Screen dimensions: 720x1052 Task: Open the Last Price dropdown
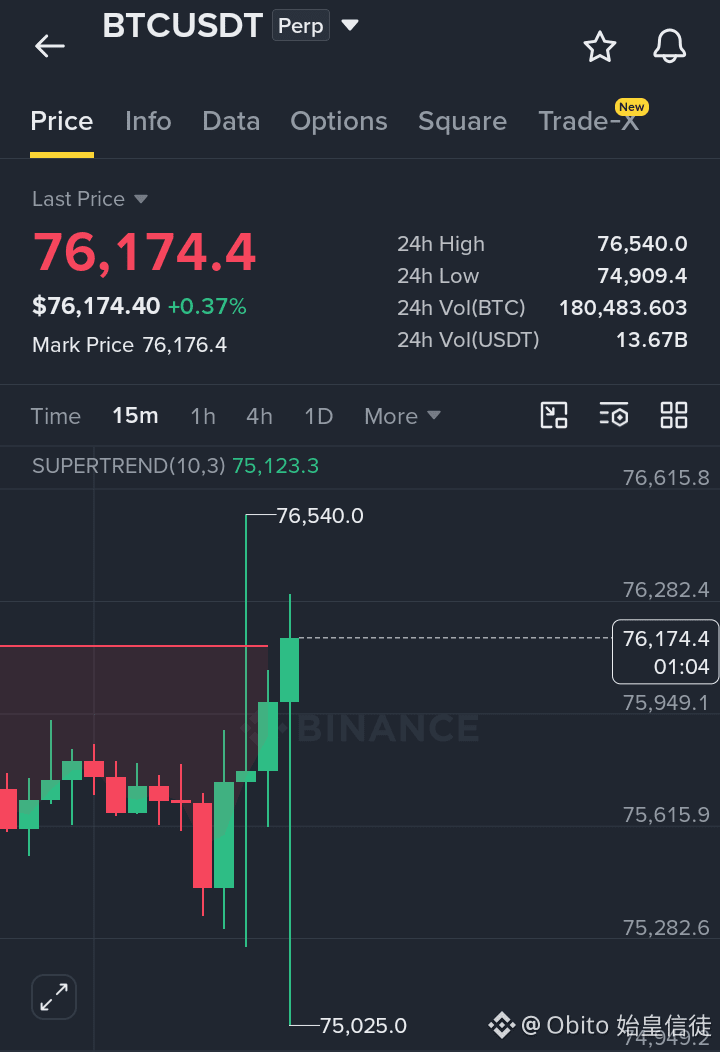pyautogui.click(x=90, y=199)
